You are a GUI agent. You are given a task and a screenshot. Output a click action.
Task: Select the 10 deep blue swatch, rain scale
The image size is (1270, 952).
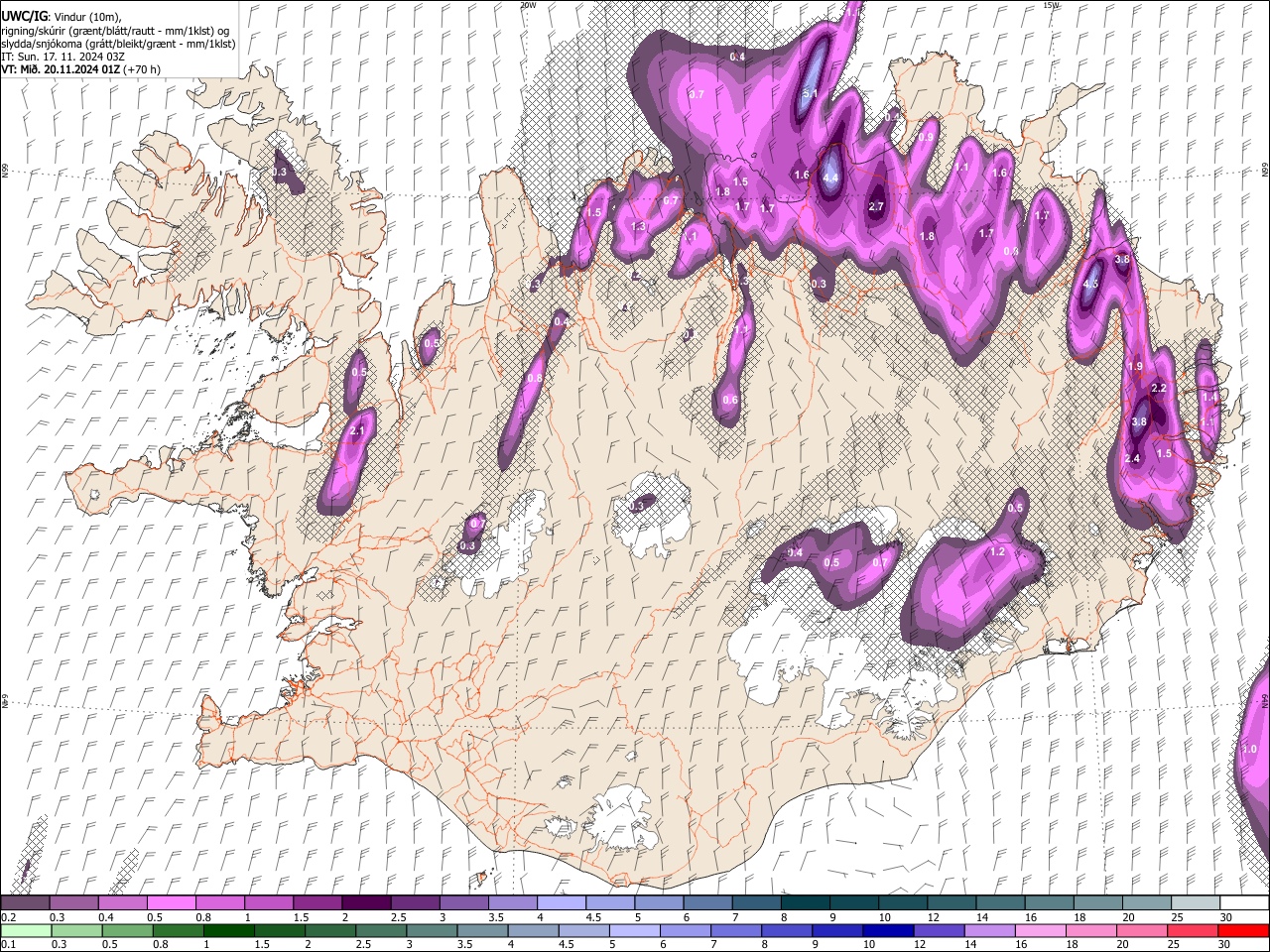coord(887,930)
